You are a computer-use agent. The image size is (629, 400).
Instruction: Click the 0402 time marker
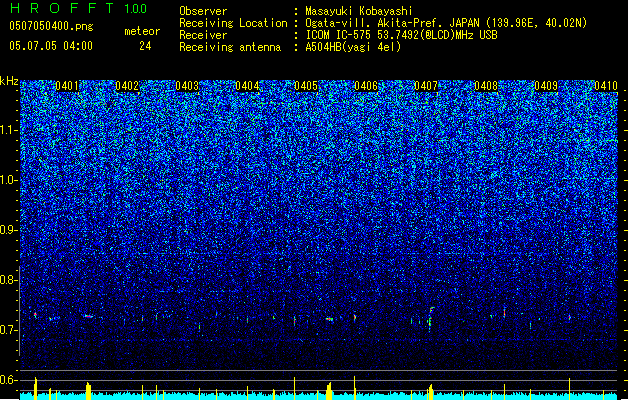coord(127,86)
